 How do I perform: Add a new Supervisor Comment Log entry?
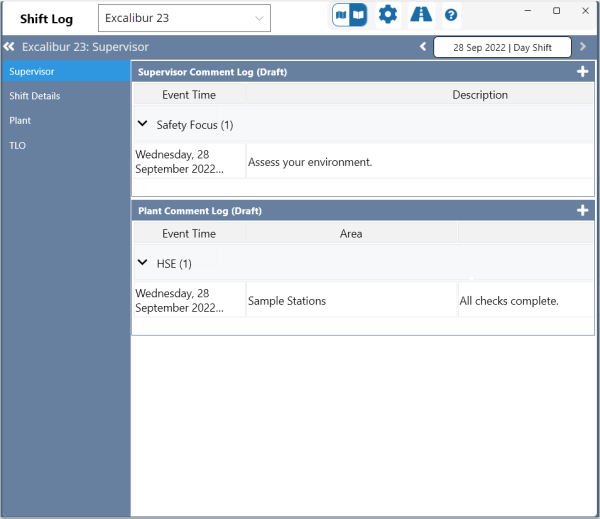(583, 72)
